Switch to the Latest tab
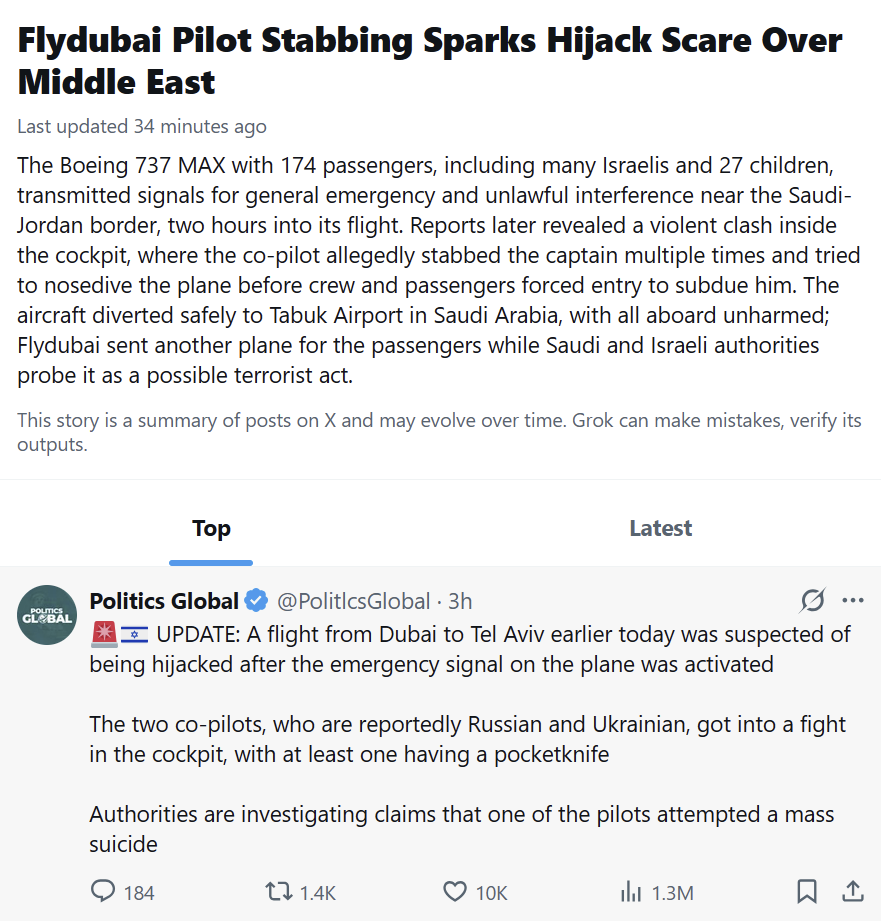 pyautogui.click(x=661, y=528)
